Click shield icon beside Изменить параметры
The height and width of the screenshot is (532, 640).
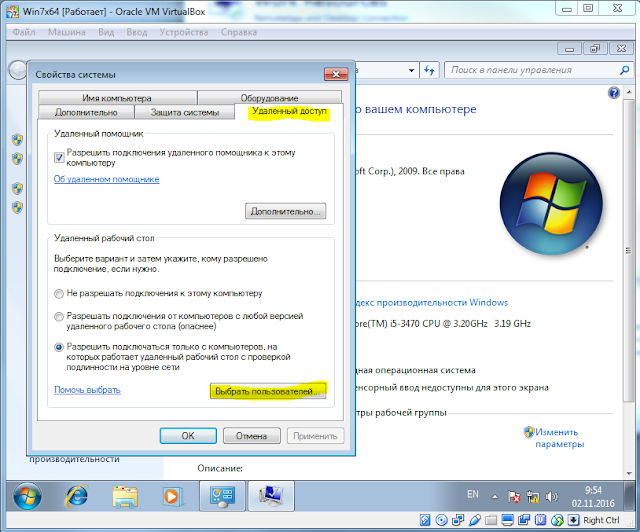(529, 432)
